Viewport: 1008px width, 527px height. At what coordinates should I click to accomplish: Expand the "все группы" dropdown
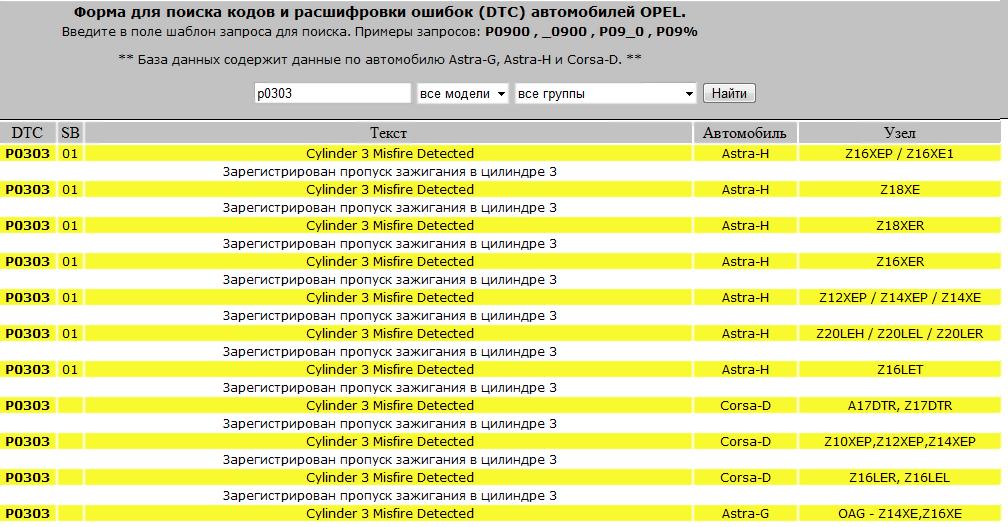click(x=604, y=93)
